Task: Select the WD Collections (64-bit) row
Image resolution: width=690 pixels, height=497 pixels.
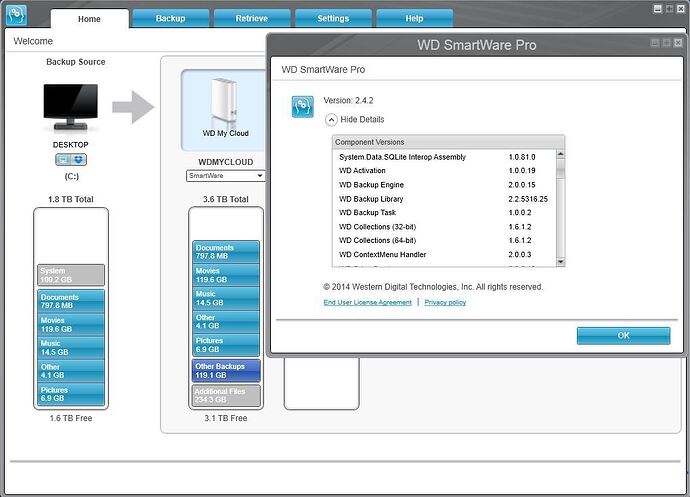Action: 444,240
